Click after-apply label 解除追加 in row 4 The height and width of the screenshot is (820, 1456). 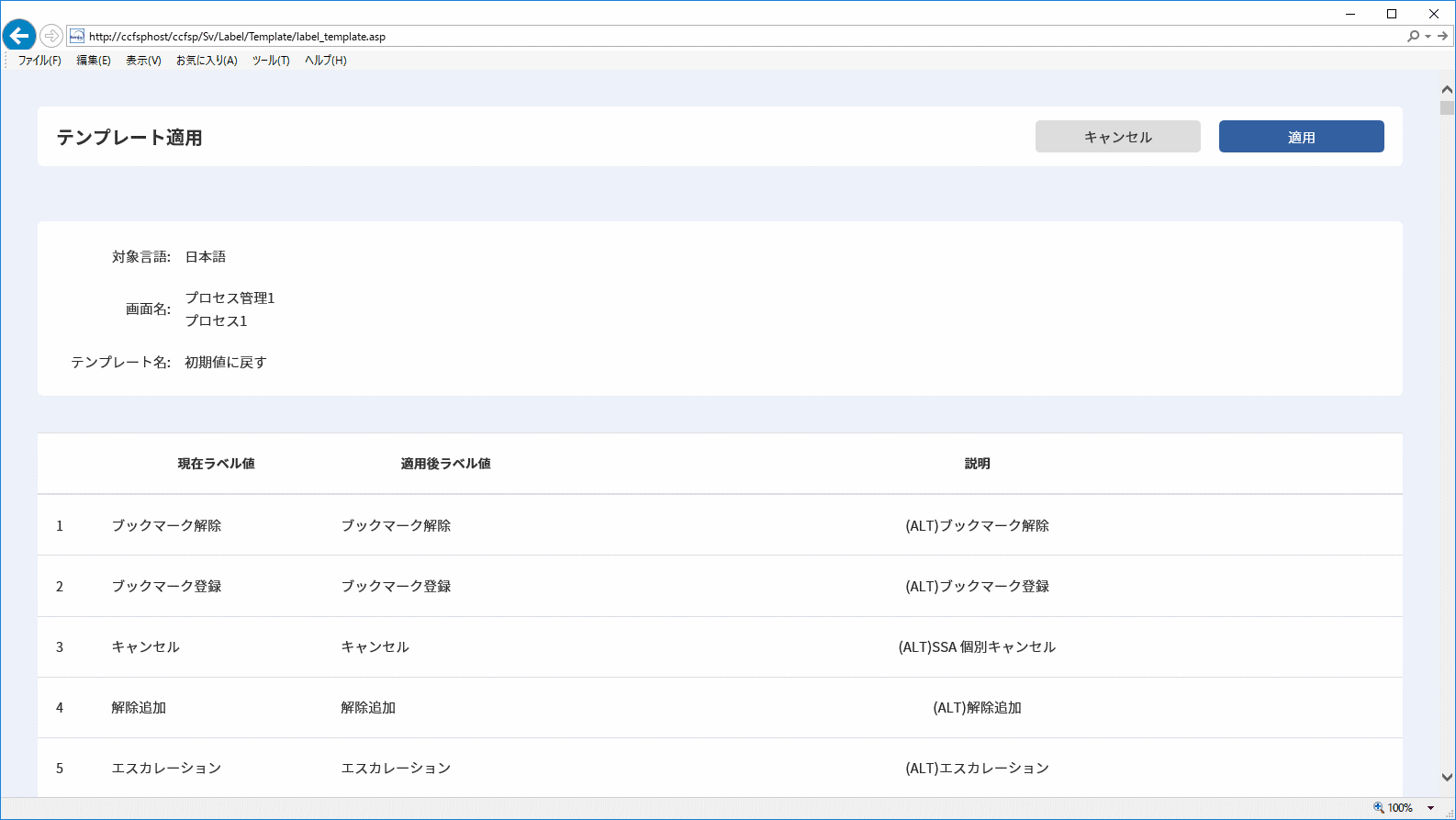[368, 708]
